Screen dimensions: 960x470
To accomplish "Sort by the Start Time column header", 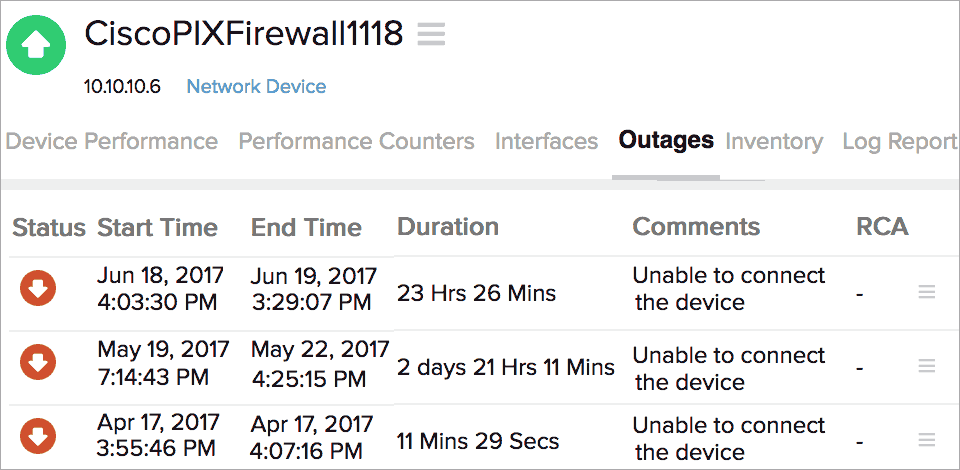I will click(157, 228).
